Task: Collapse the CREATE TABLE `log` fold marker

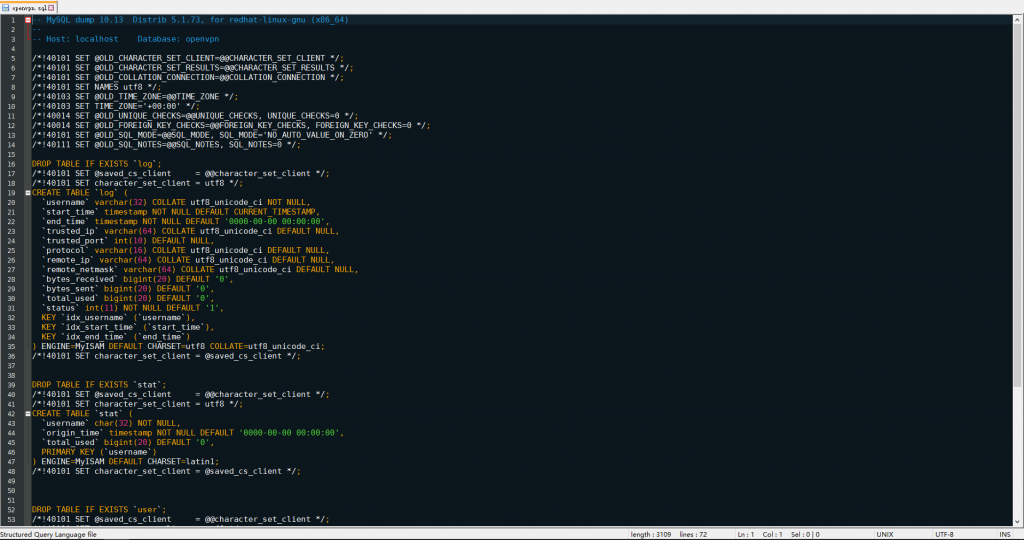Action: pos(28,192)
